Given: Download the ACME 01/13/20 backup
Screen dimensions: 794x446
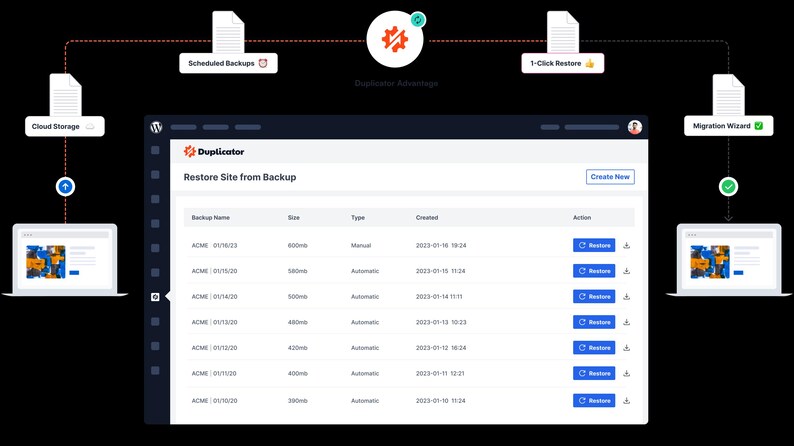Looking at the screenshot, I should tap(626, 322).
